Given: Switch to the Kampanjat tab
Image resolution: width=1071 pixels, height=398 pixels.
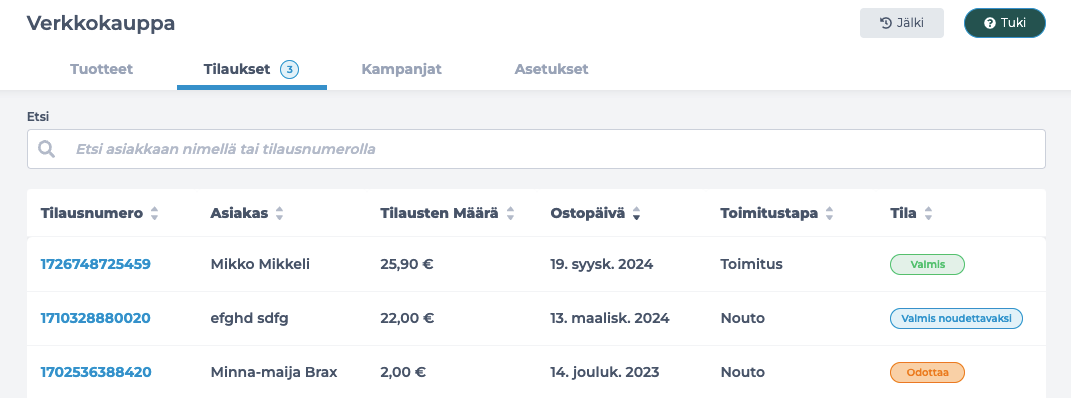Looking at the screenshot, I should [402, 69].
